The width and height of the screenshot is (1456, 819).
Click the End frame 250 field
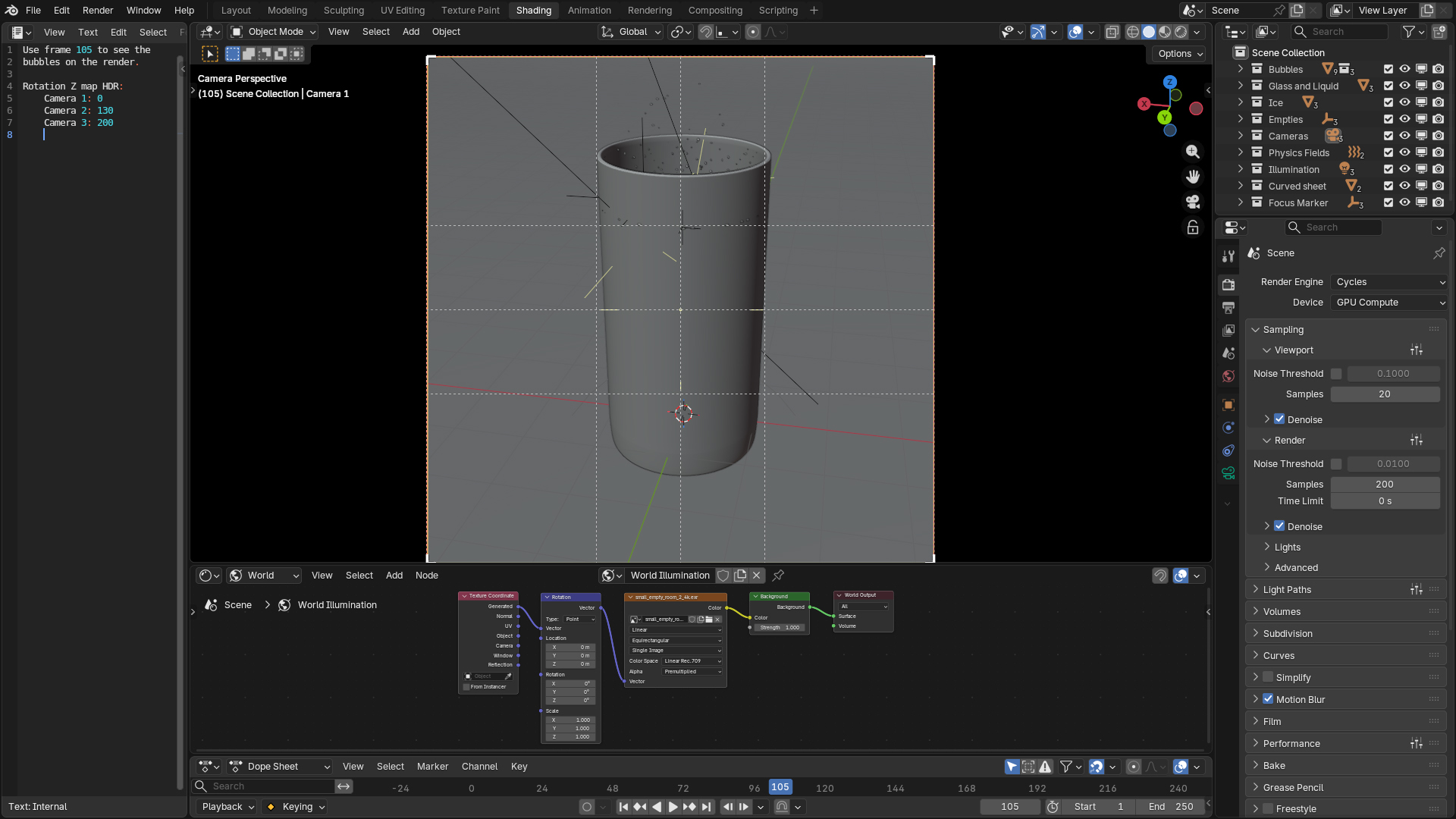(1171, 807)
